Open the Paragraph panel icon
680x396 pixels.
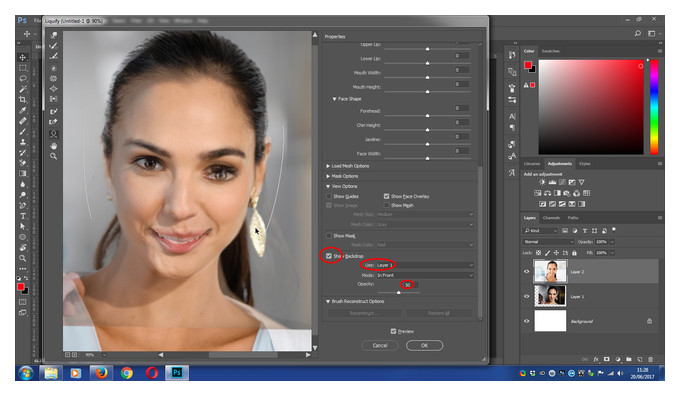coord(512,128)
